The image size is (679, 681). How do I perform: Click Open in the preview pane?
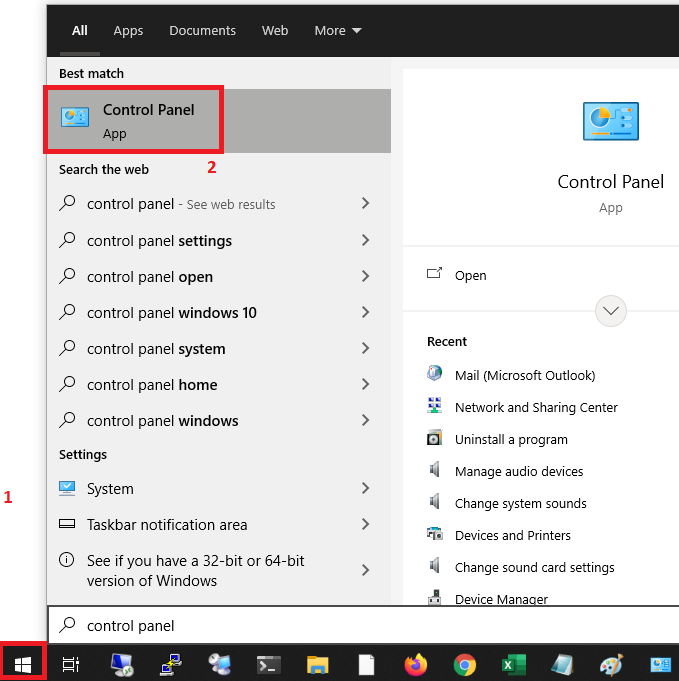coord(470,276)
